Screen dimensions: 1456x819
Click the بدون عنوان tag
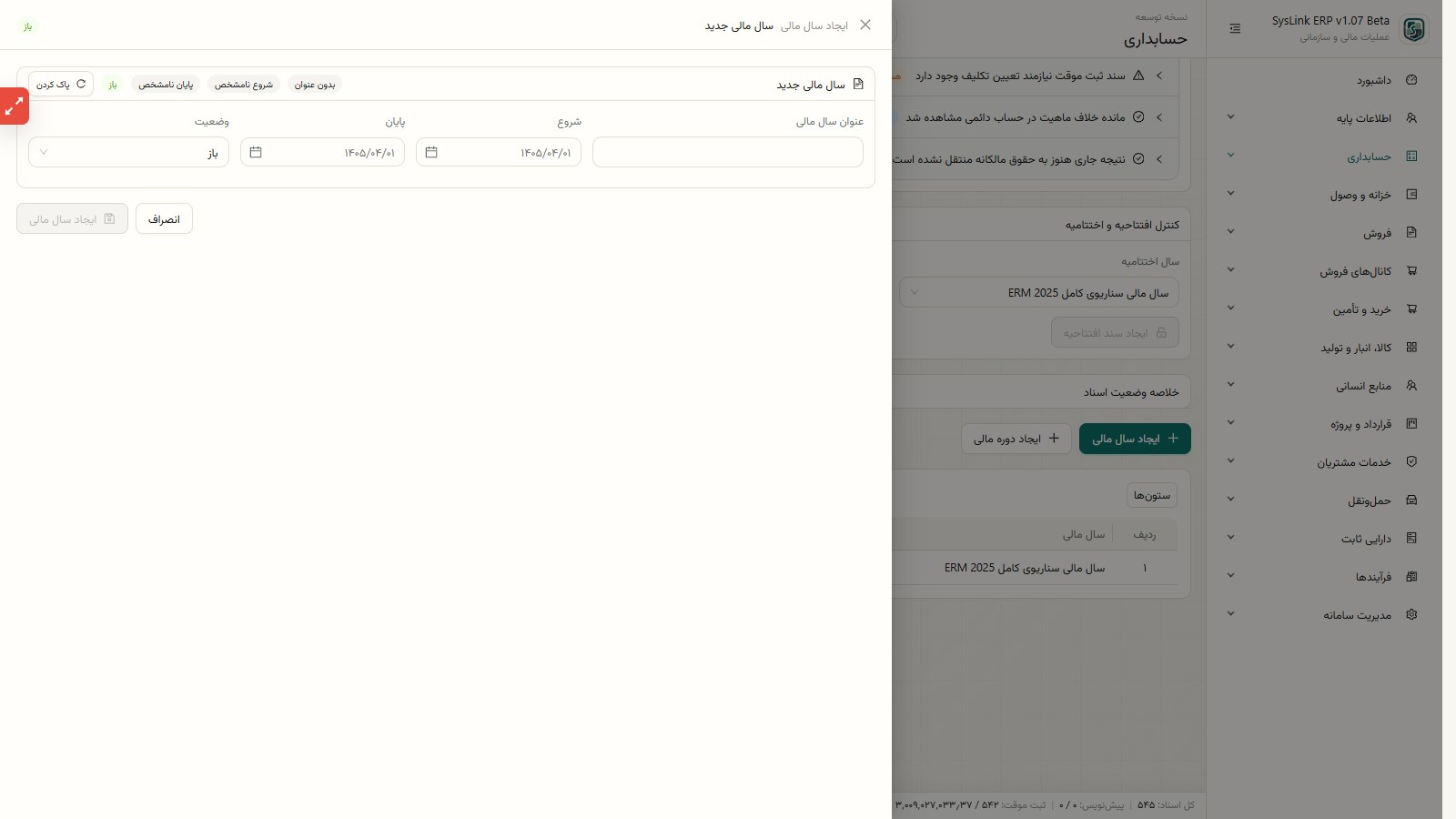(x=315, y=84)
